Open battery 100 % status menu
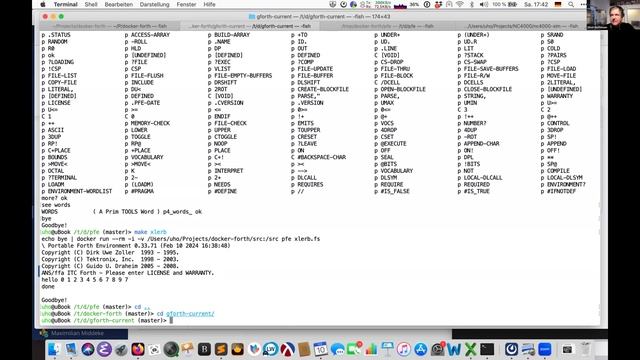Viewport: 640px width, 360px height. pyautogui.click(x=504, y=4)
